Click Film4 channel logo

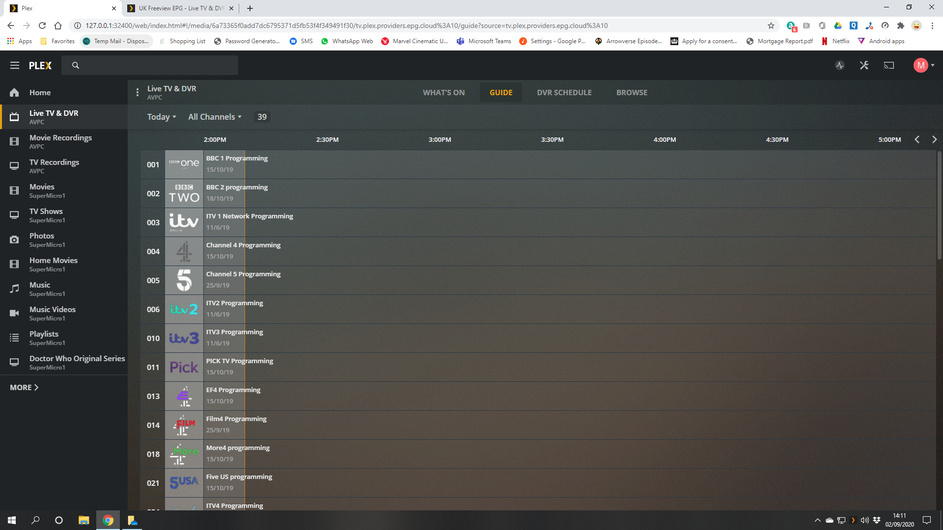point(184,425)
